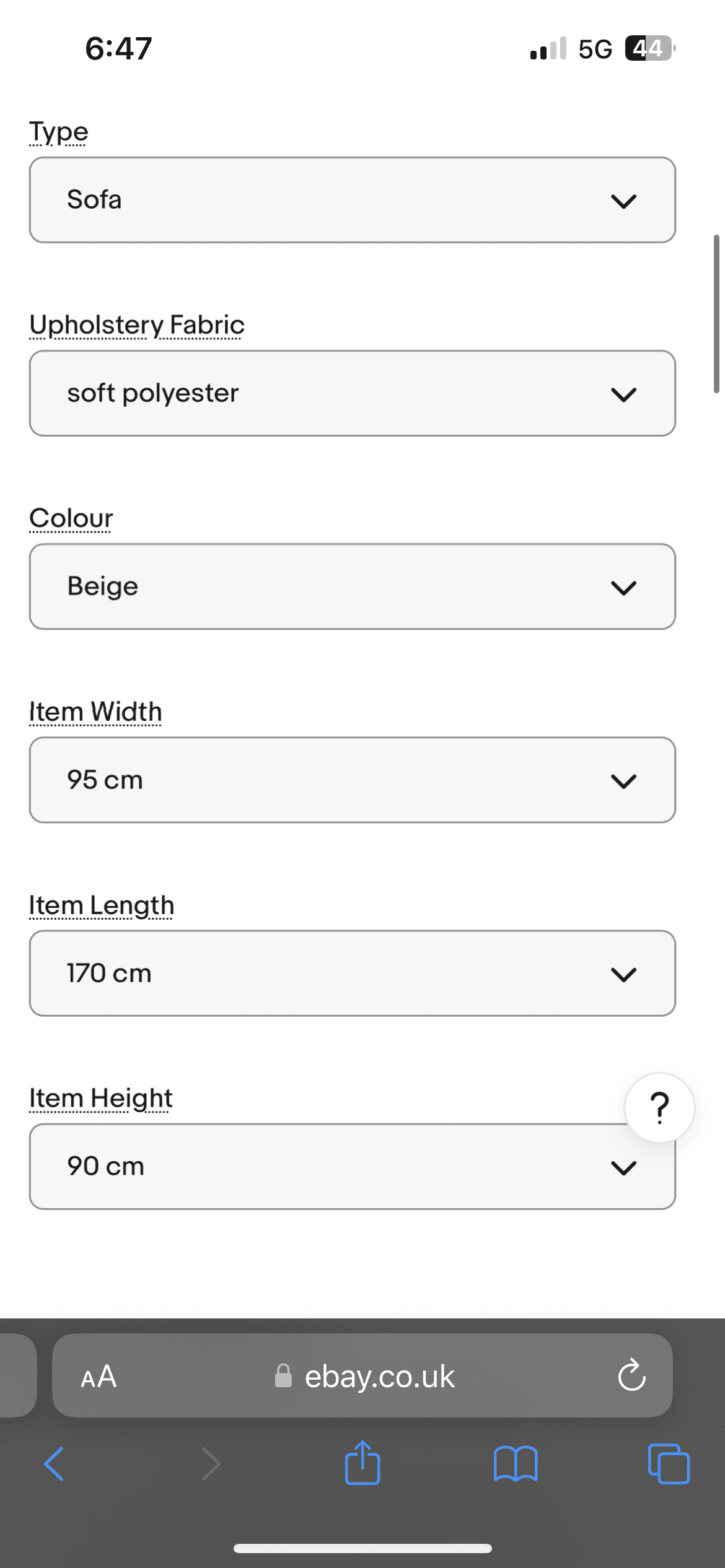This screenshot has width=725, height=1568.
Task: Expand Item Height dropdown showing 90 cm
Action: pos(353,1166)
